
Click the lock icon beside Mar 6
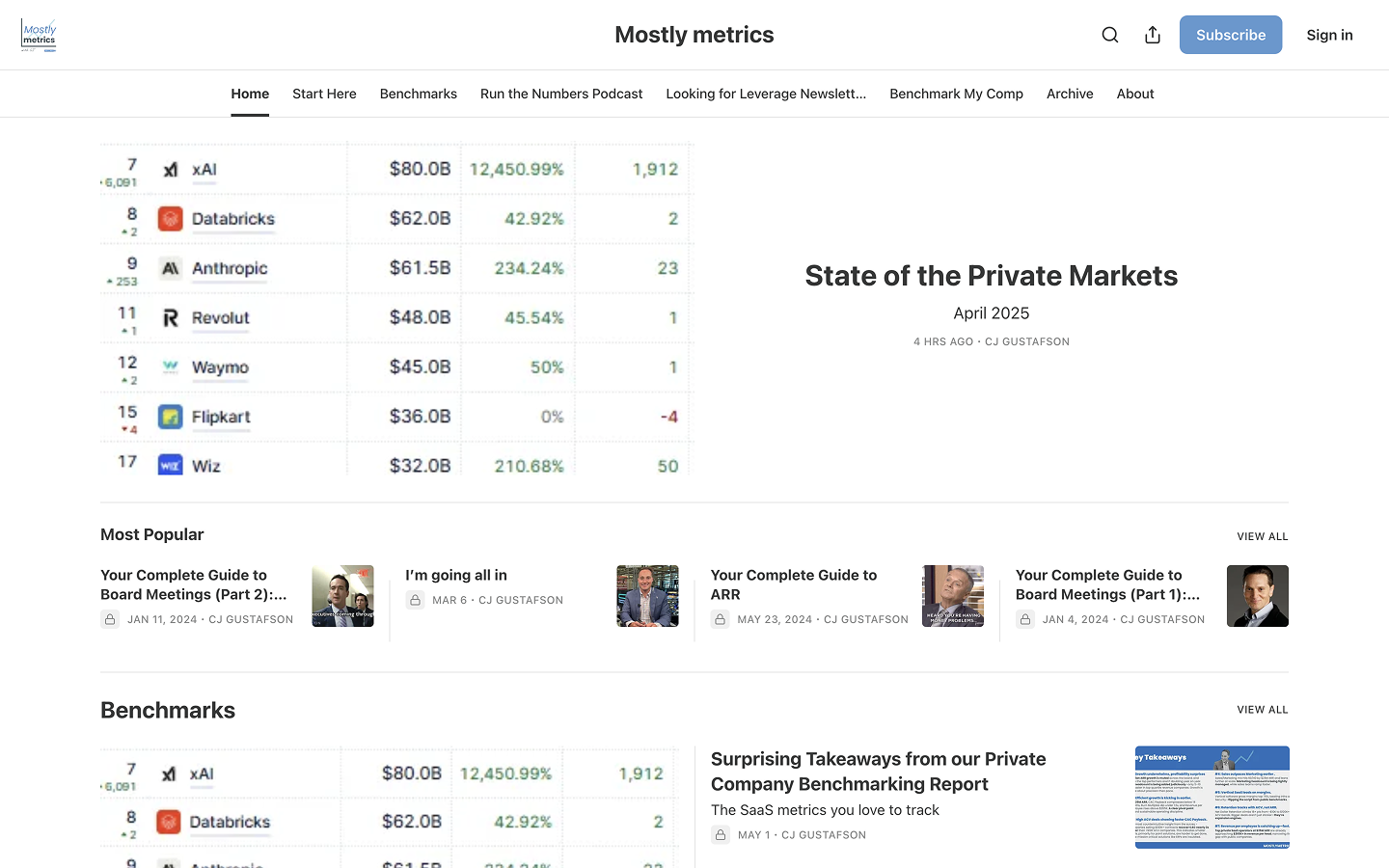click(x=415, y=600)
